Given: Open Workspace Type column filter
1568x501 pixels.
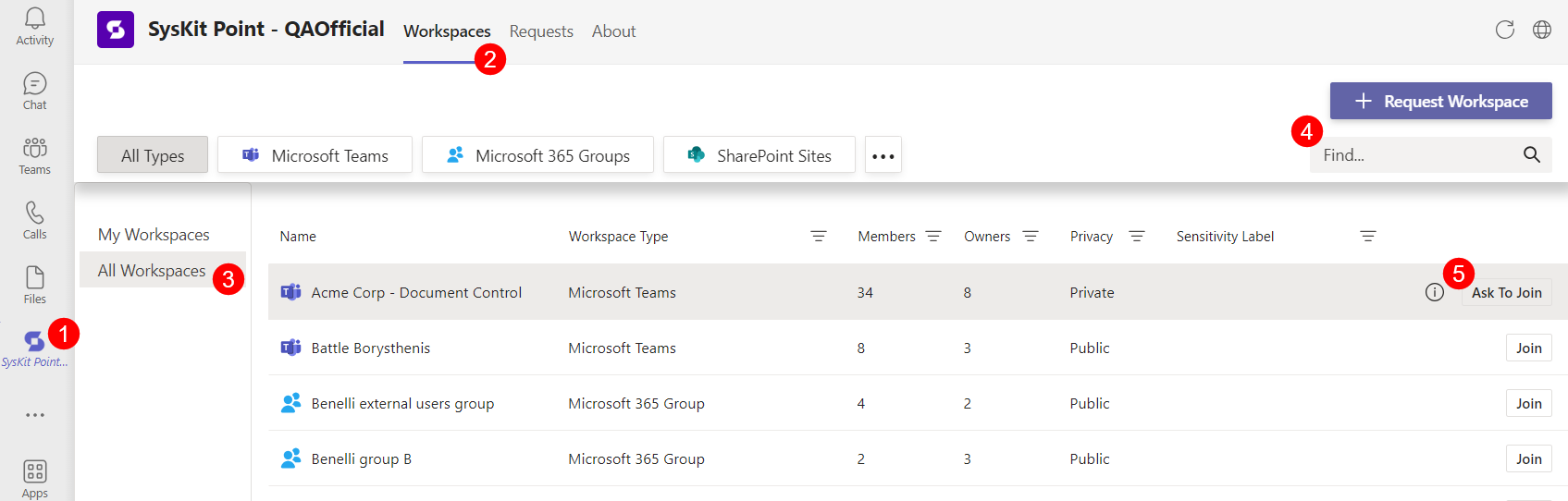Looking at the screenshot, I should point(819,237).
